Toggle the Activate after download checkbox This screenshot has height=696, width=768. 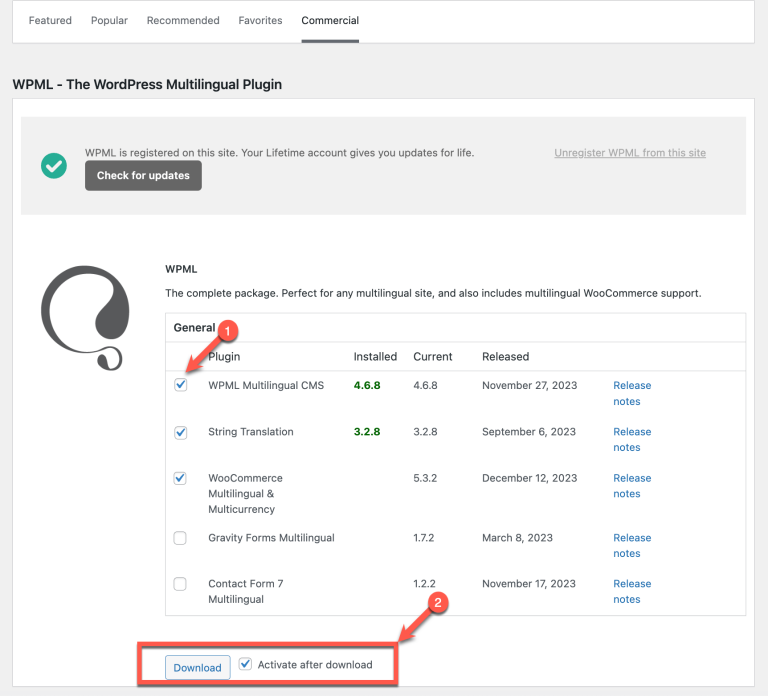point(246,664)
